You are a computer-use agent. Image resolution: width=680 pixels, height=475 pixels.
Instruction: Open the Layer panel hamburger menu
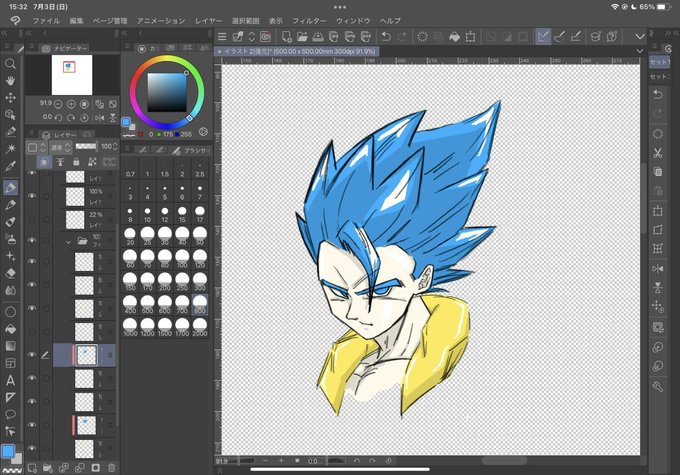(32, 133)
